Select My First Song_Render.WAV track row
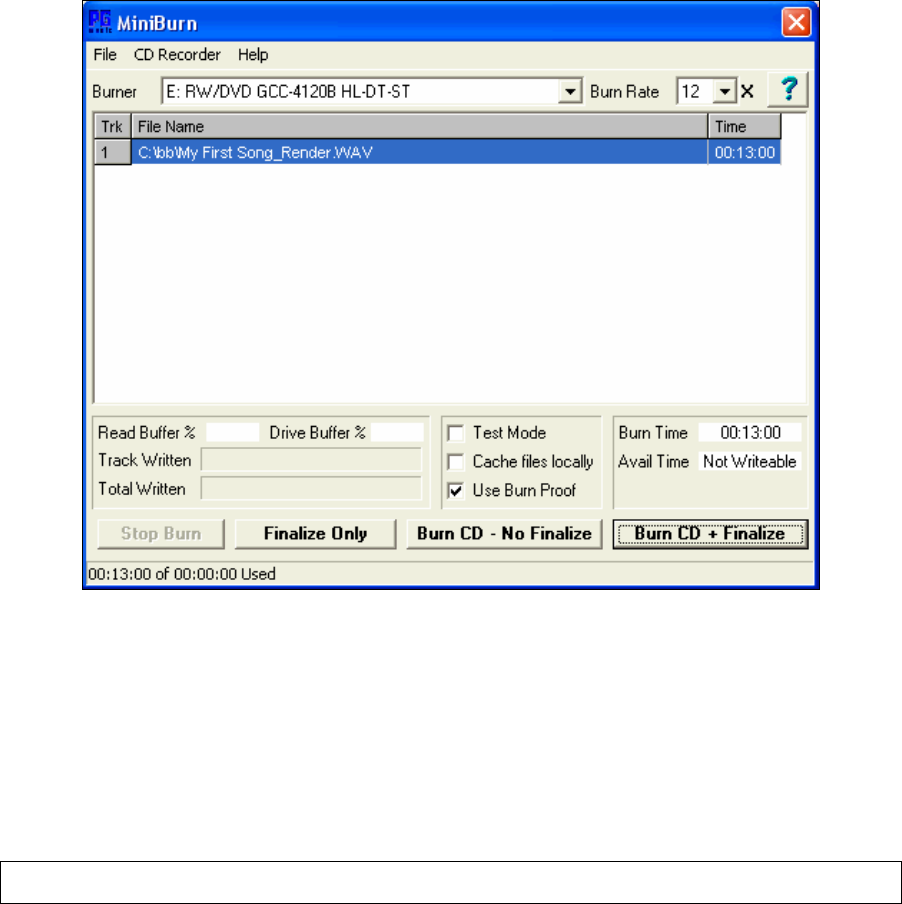 click(x=437, y=153)
